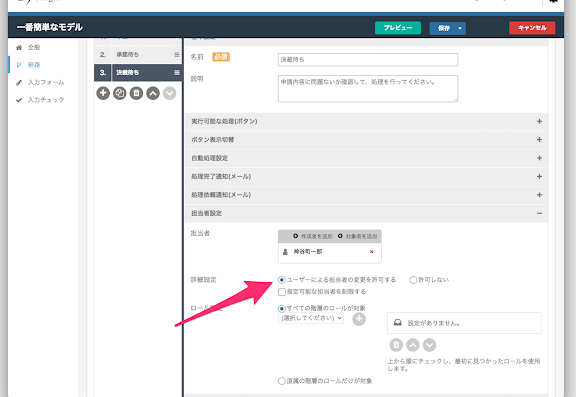Open 経路 in the sidebar

click(34, 65)
